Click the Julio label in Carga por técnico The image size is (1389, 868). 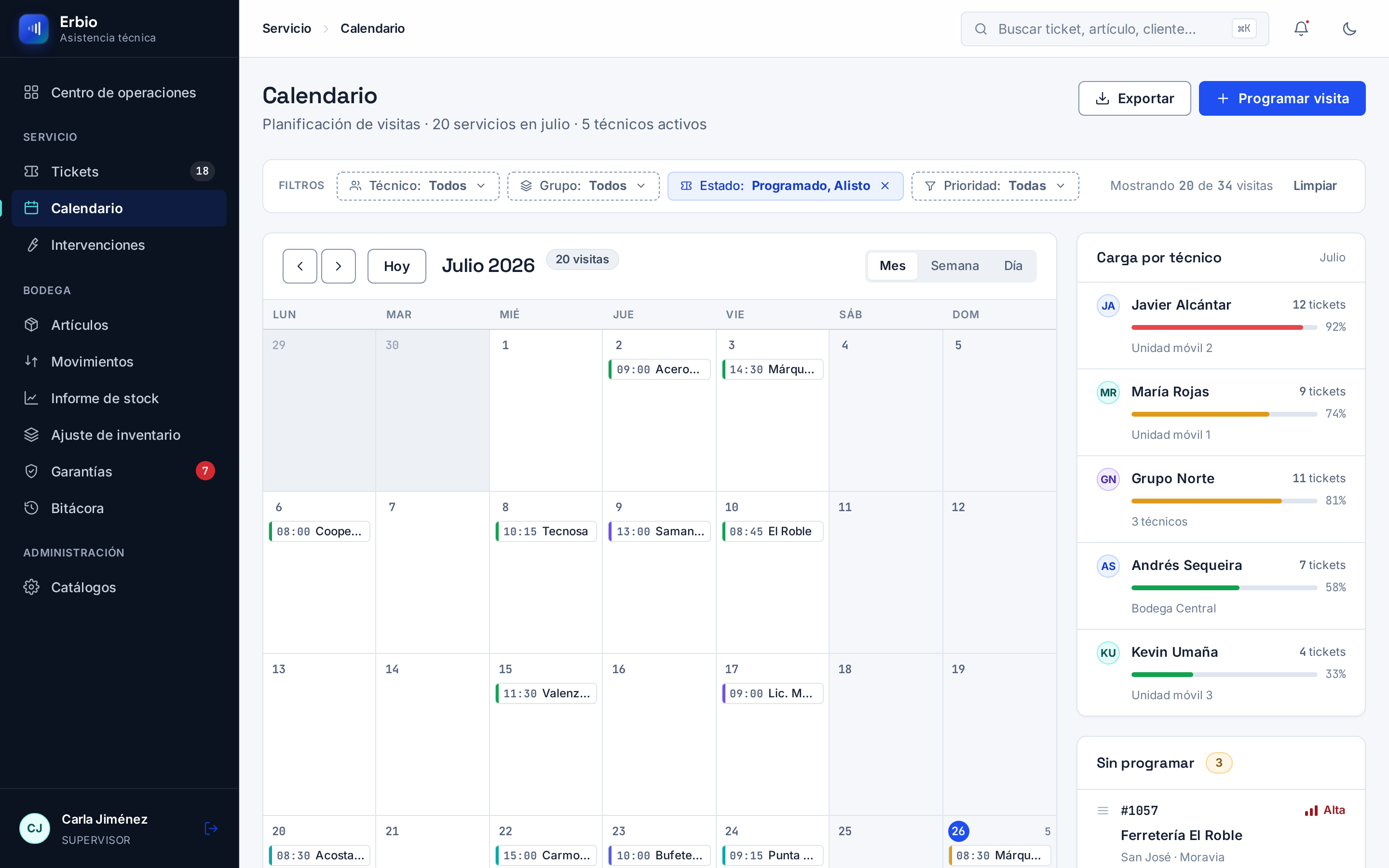[x=1332, y=257]
